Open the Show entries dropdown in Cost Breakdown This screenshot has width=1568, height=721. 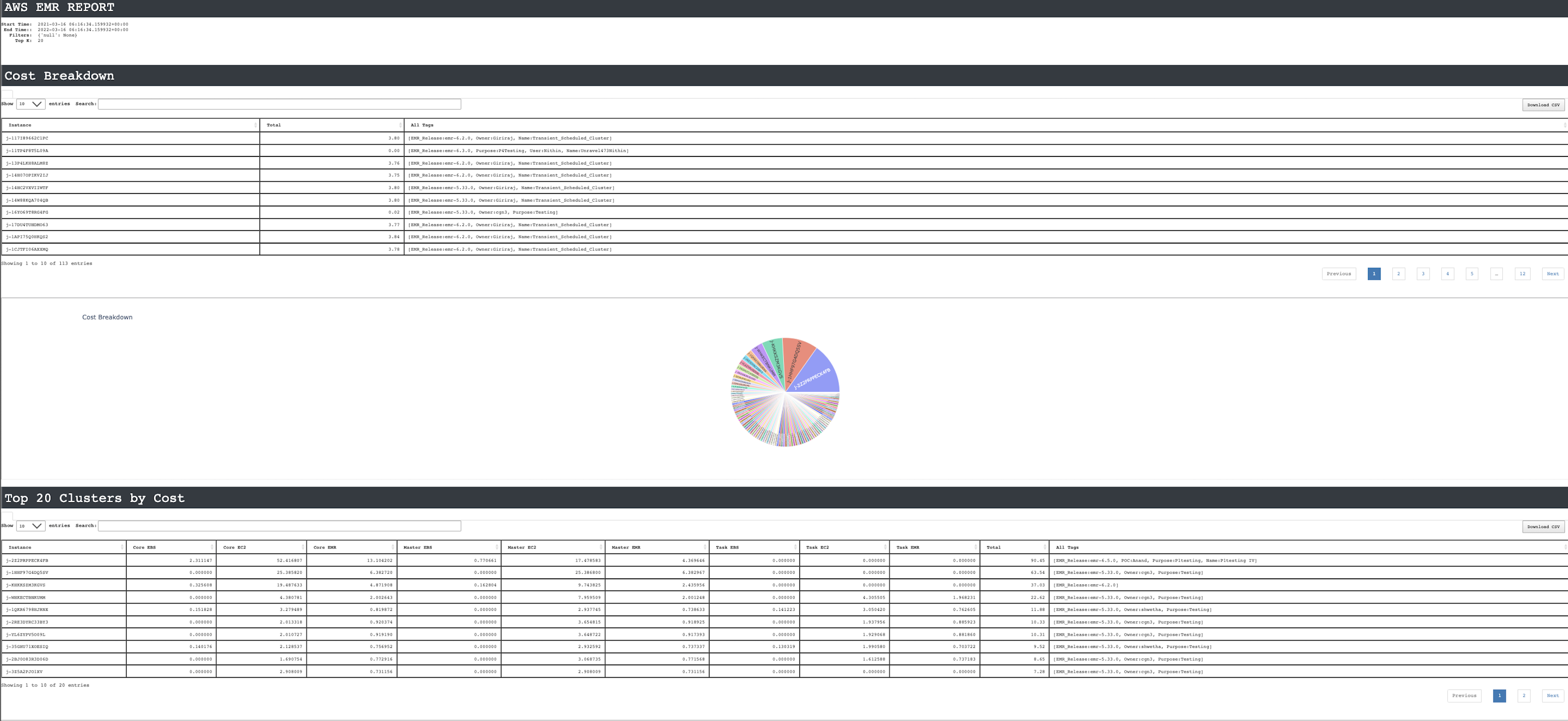pyautogui.click(x=30, y=104)
